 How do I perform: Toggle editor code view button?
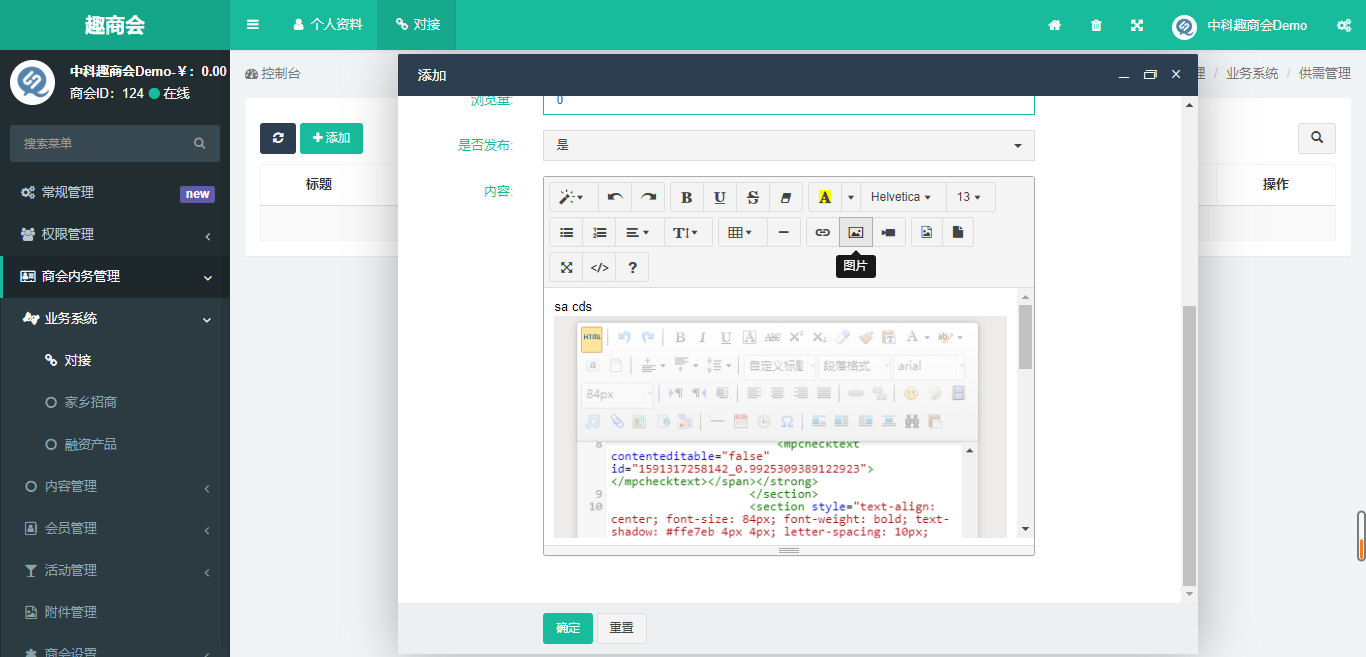599,267
